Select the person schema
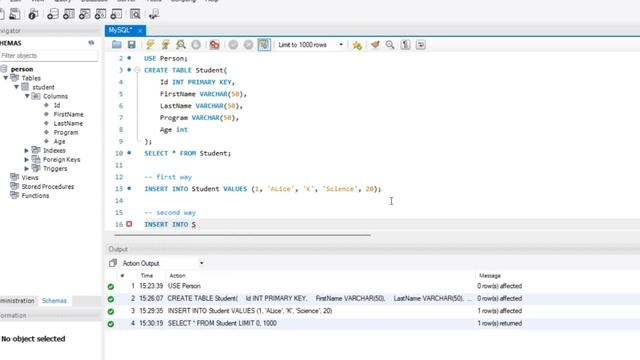640x360 pixels. 22,69
